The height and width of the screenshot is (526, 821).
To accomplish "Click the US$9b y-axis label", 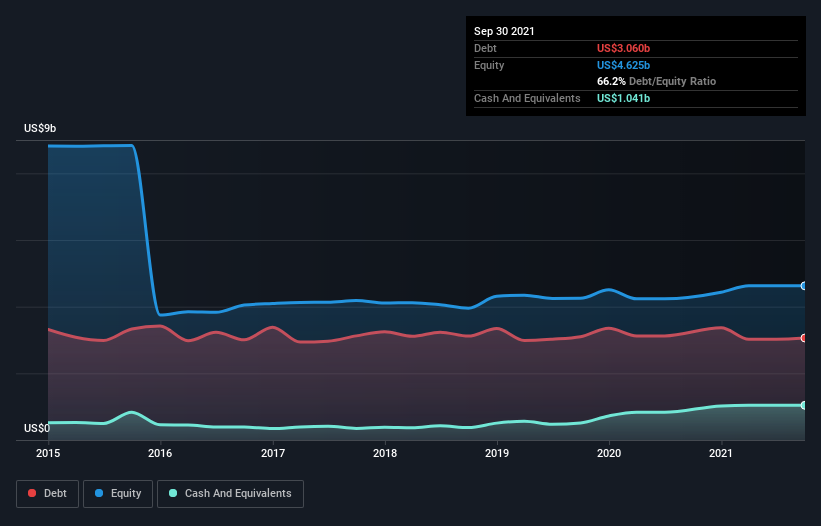I will tap(40, 128).
